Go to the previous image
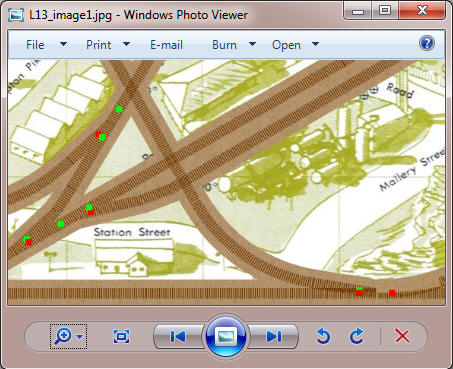The height and width of the screenshot is (369, 453). 177,336
